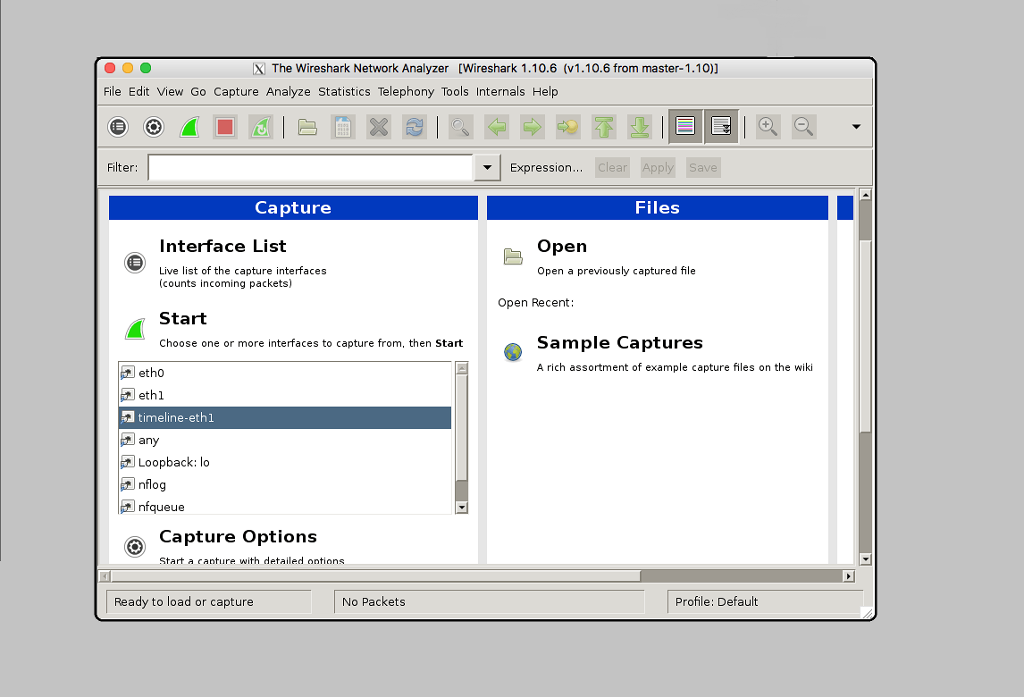This screenshot has width=1024, height=697.
Task: Reload this capture file icon
Action: pos(415,127)
